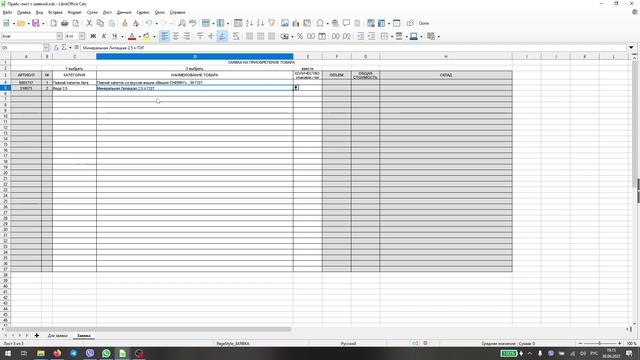Open the Font Name dropdown
This screenshot has width=640, height=360.
59,36
